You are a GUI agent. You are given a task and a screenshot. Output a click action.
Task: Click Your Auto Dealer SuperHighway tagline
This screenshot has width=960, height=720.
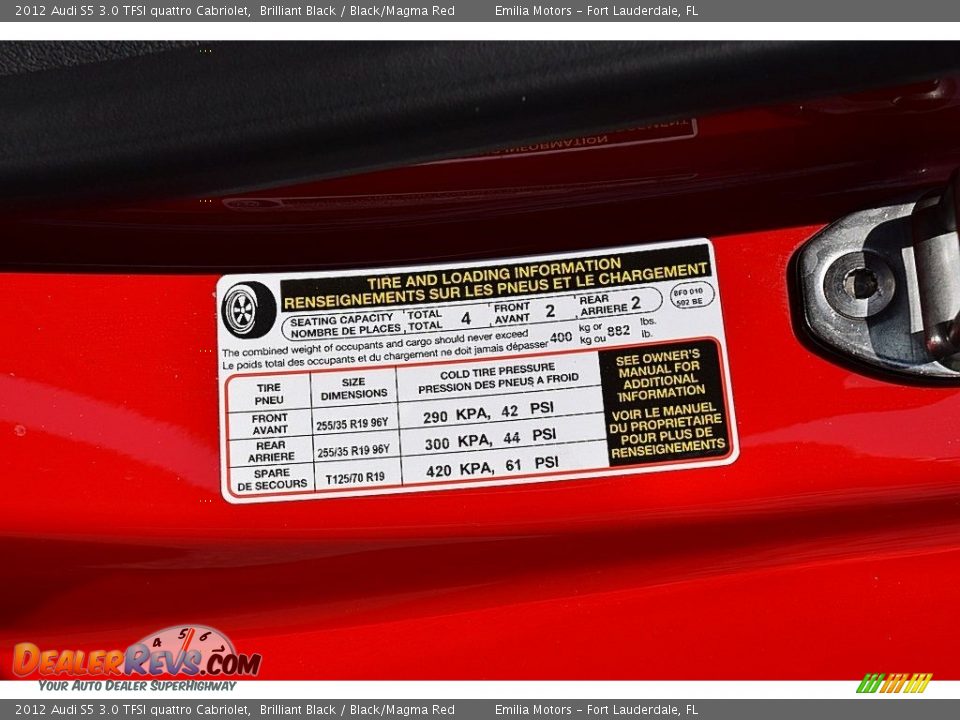coord(137,686)
